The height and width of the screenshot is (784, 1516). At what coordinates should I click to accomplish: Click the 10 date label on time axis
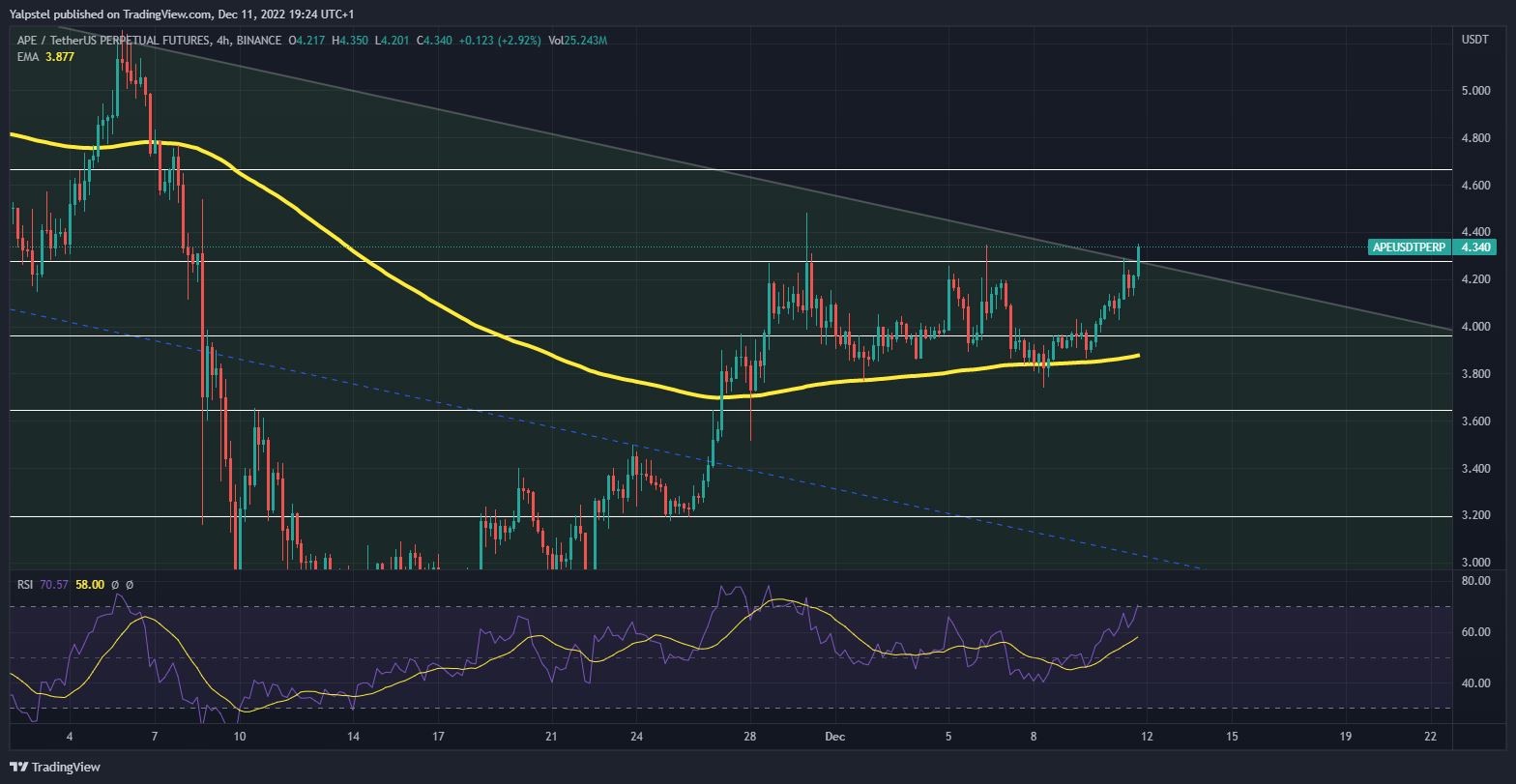[240, 737]
